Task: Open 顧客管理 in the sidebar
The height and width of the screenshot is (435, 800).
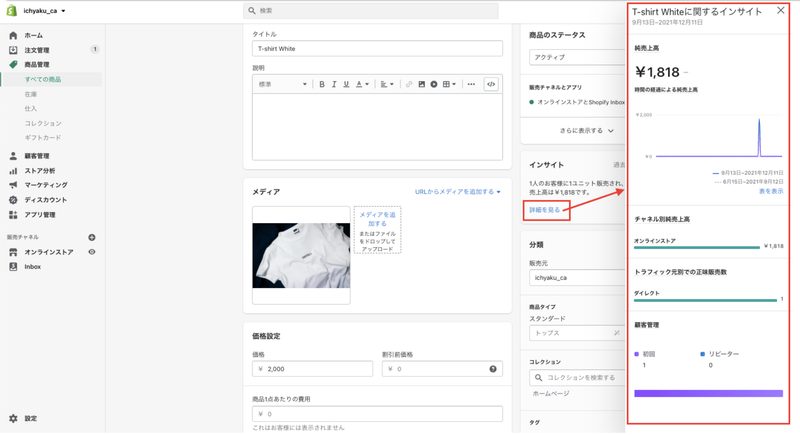Action: (x=37, y=156)
